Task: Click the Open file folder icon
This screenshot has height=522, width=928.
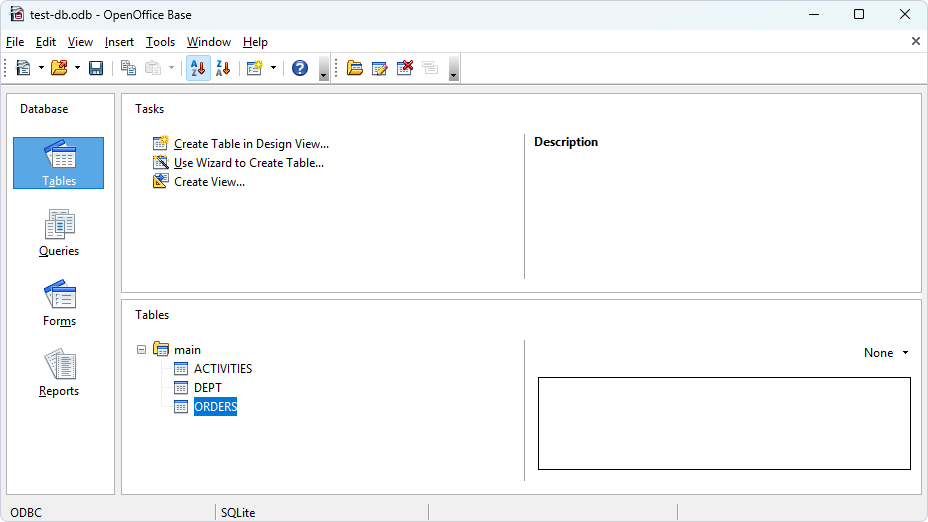Action: tap(59, 68)
